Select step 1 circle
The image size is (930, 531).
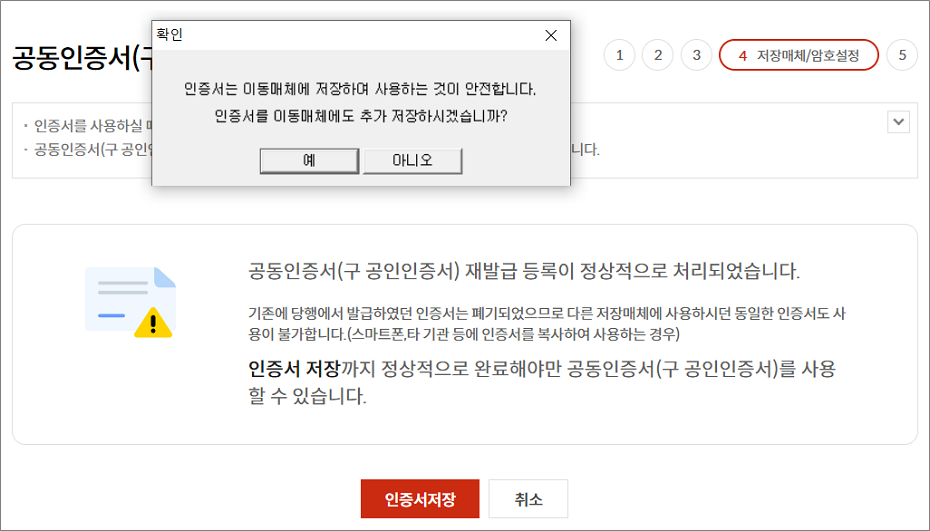click(619, 55)
